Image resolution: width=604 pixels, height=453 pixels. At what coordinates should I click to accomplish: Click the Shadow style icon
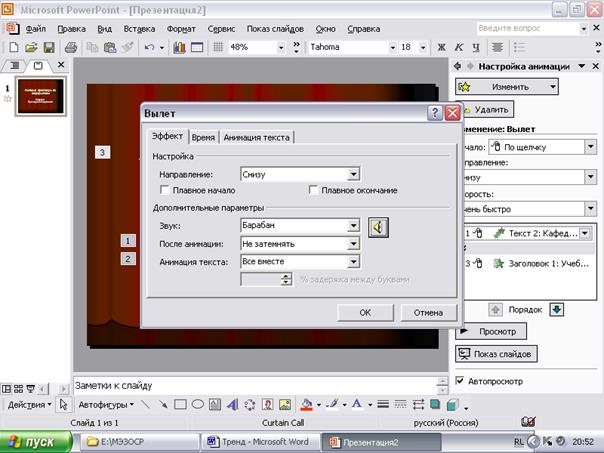point(435,404)
